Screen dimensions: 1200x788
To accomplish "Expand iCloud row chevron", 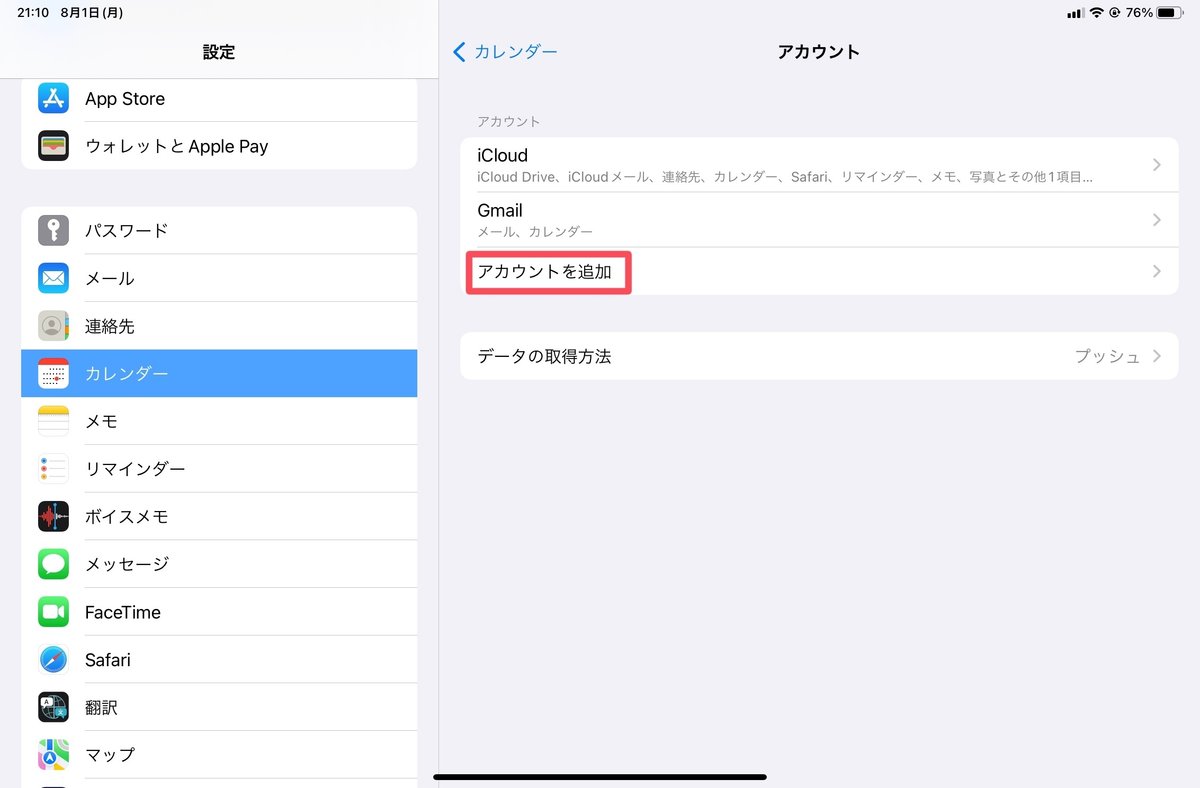I will pos(1157,165).
